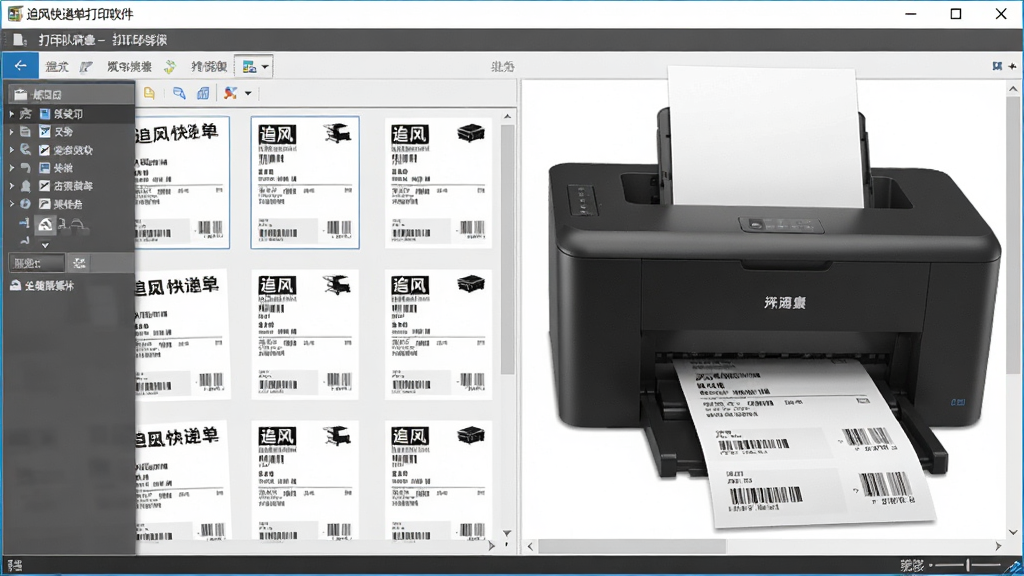This screenshot has width=1024, height=576.
Task: Open the menu label right of the green refresh icon
Action: (209, 67)
